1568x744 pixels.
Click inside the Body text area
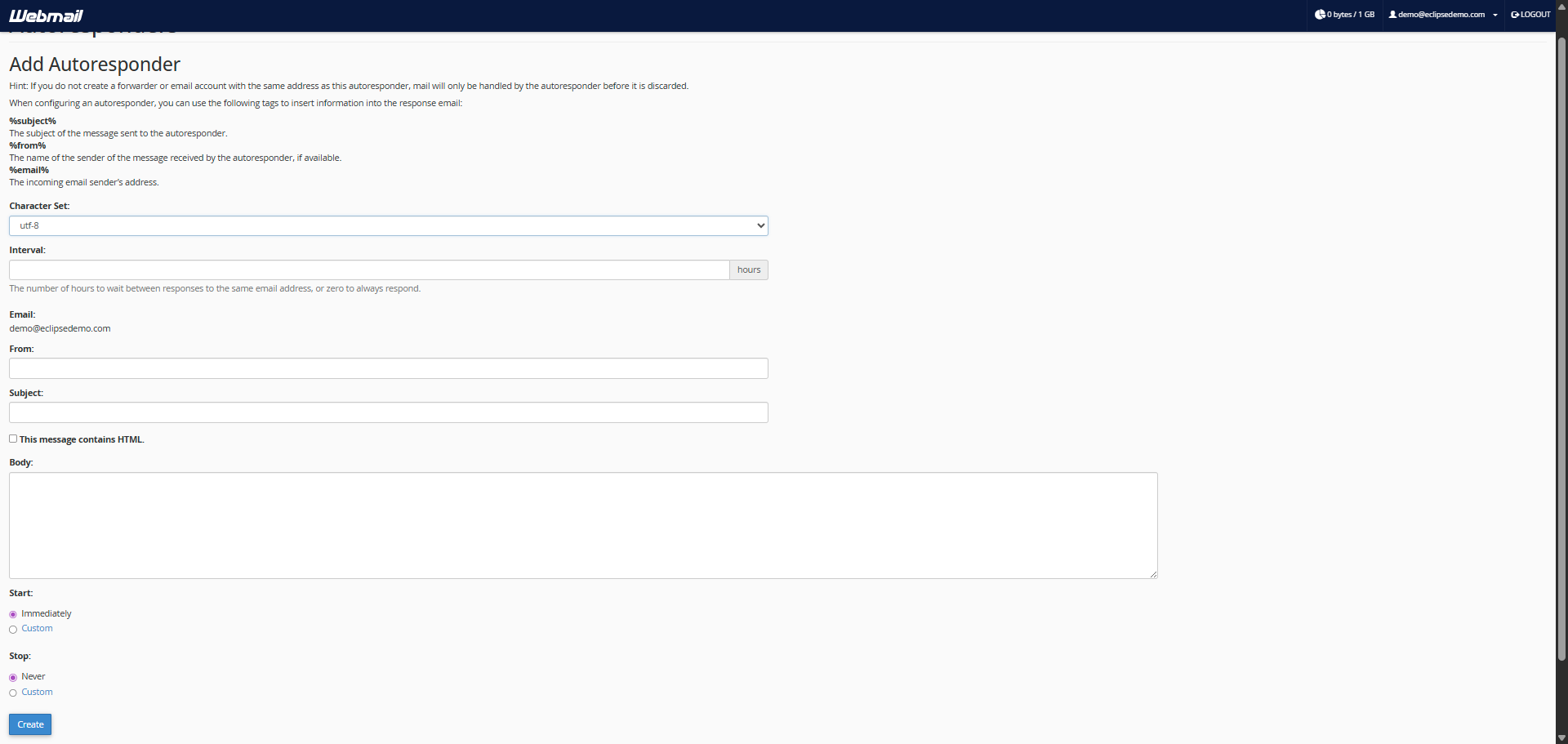coord(582,525)
